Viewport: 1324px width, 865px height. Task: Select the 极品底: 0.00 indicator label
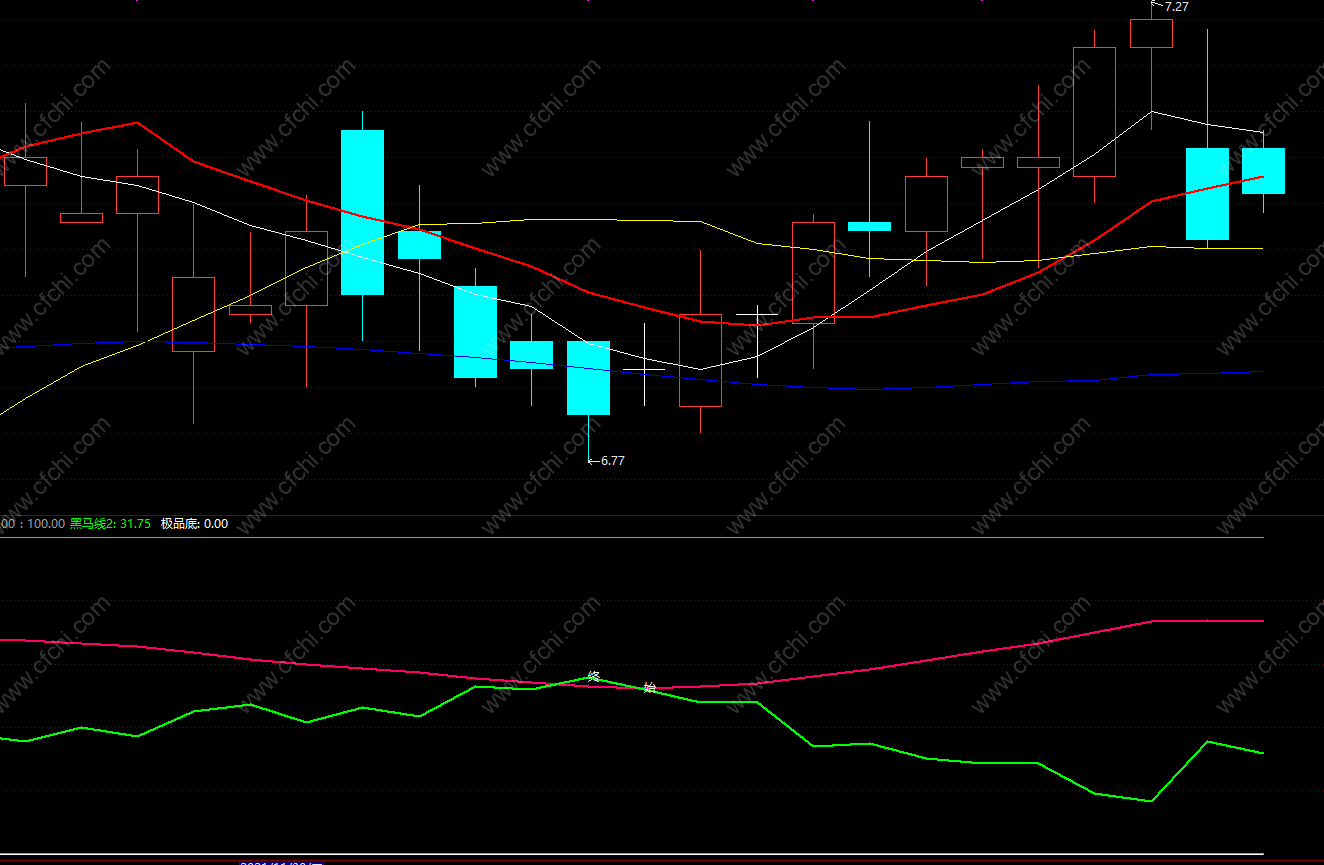(194, 524)
